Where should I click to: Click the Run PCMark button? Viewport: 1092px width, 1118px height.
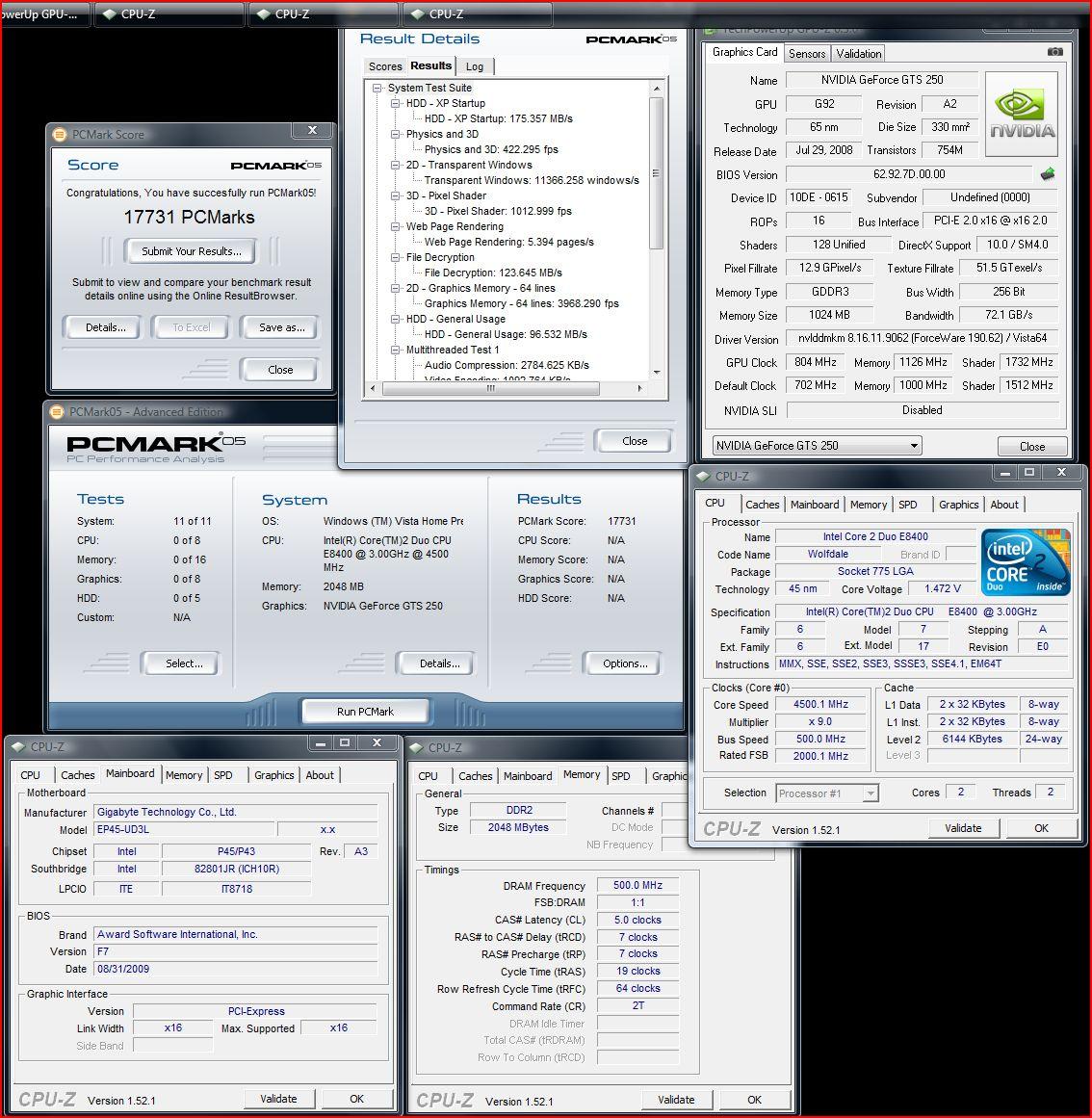(365, 711)
